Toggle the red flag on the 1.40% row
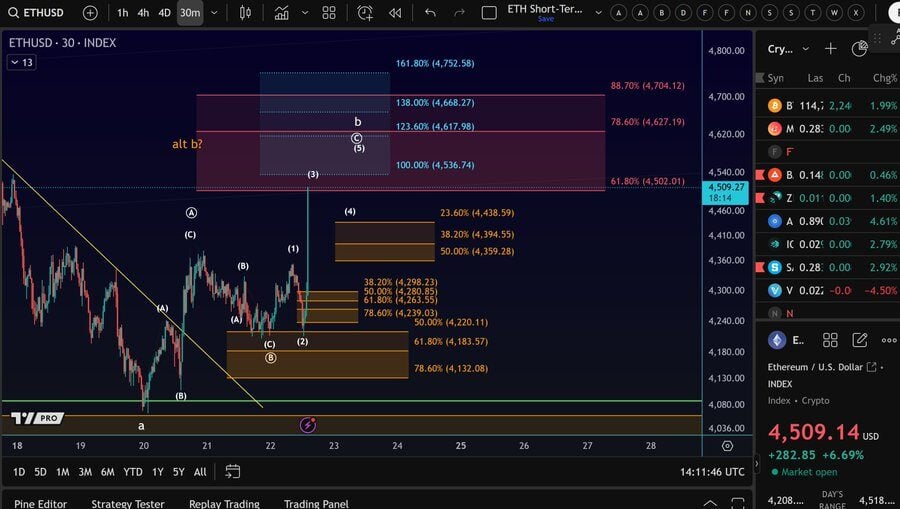Image resolution: width=900 pixels, height=509 pixels. tap(760, 198)
